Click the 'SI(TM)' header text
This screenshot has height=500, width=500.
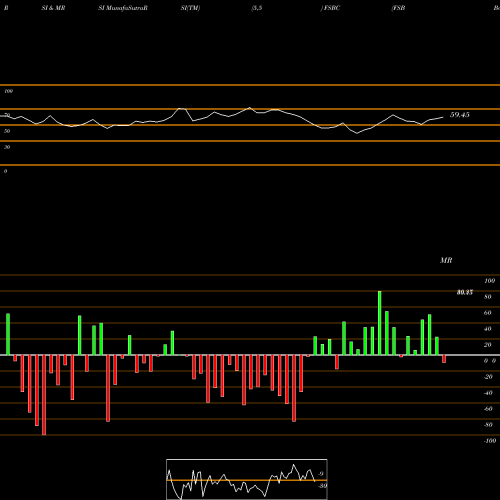tap(190, 8)
